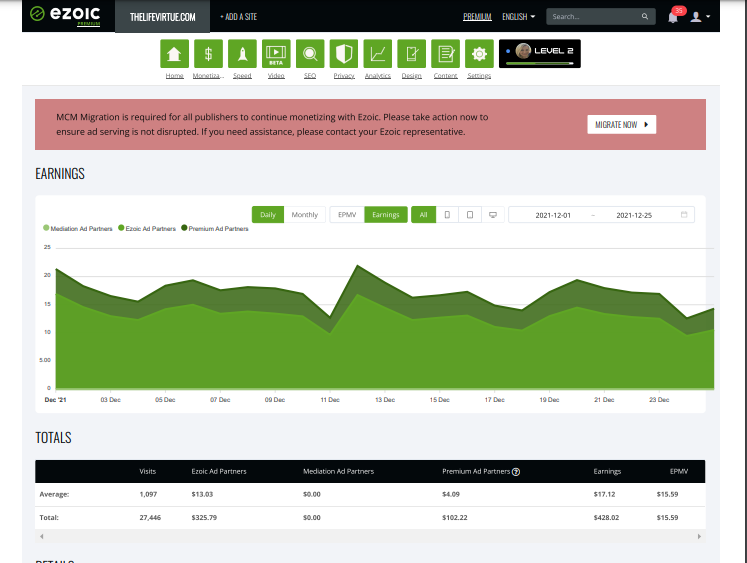The image size is (747, 563).
Task: Click the Ezoic Ad Partners column header
Action: tap(219, 472)
